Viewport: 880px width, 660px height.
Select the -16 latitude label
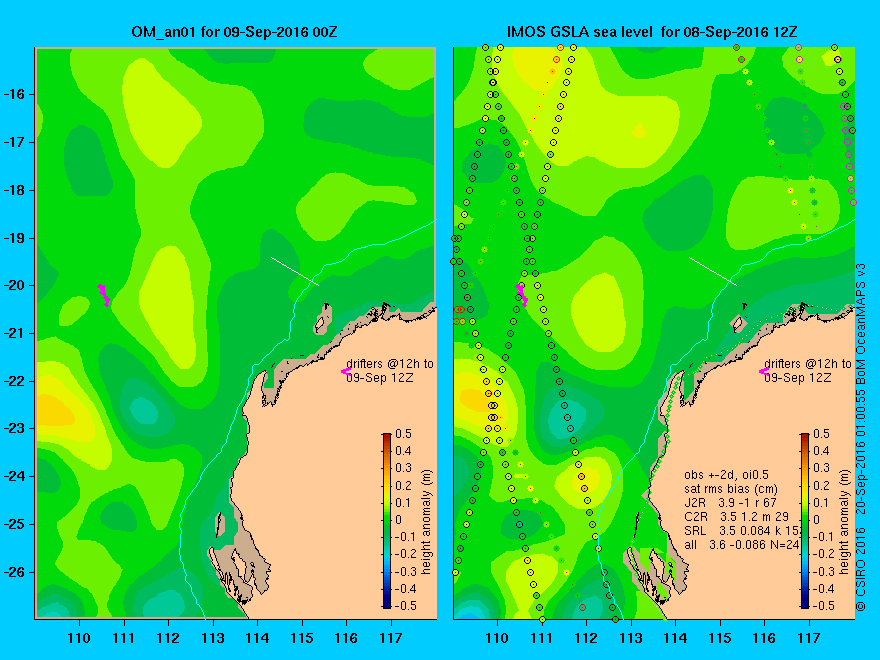coord(15,94)
